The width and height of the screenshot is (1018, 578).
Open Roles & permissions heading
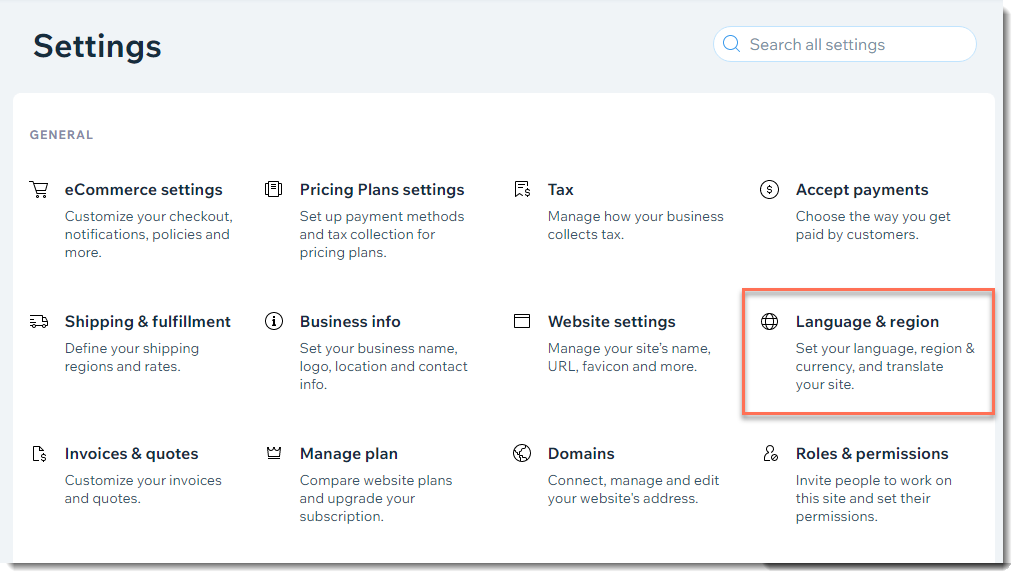872,453
